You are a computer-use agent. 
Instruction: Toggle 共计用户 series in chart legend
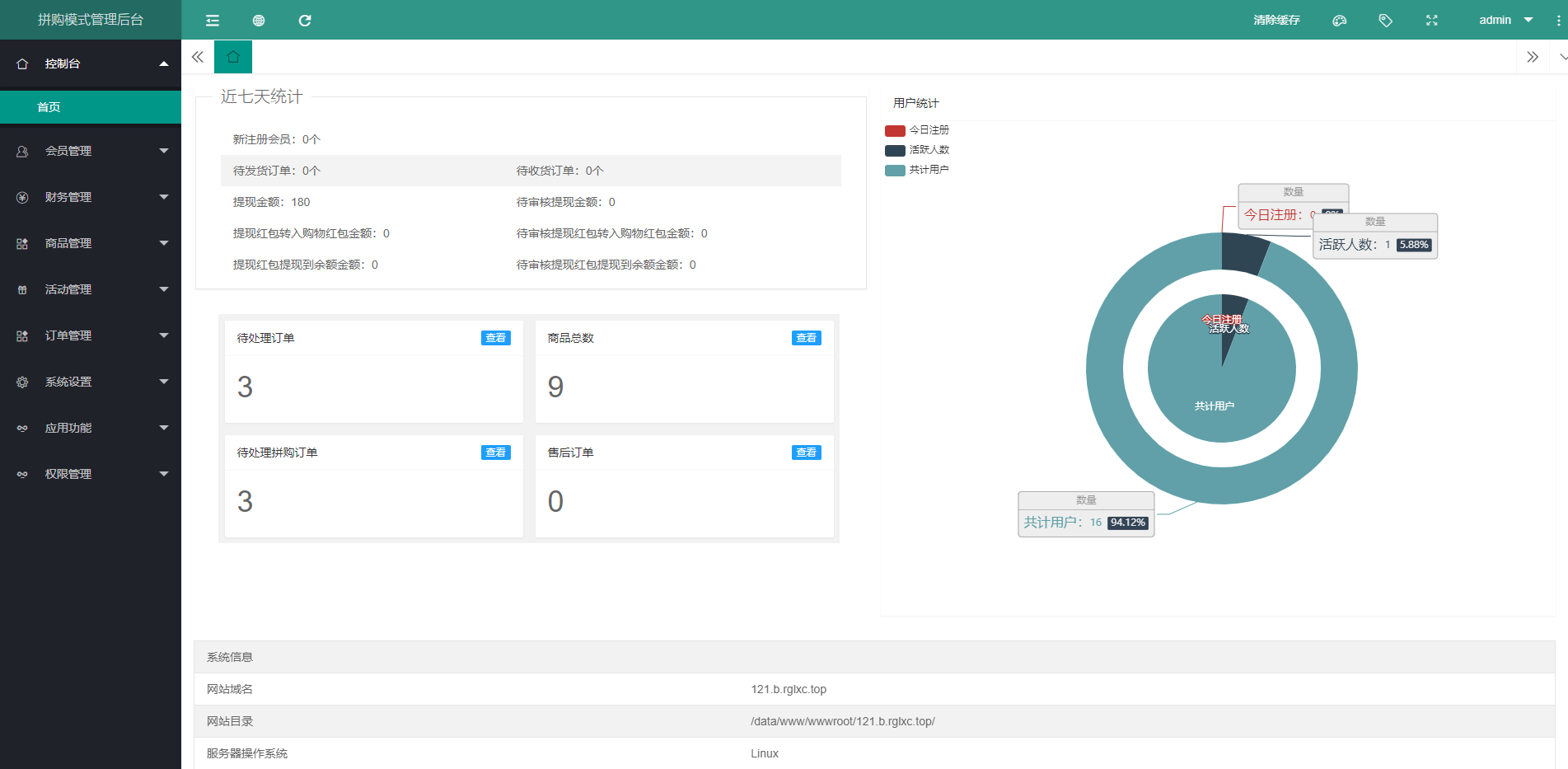coord(916,170)
